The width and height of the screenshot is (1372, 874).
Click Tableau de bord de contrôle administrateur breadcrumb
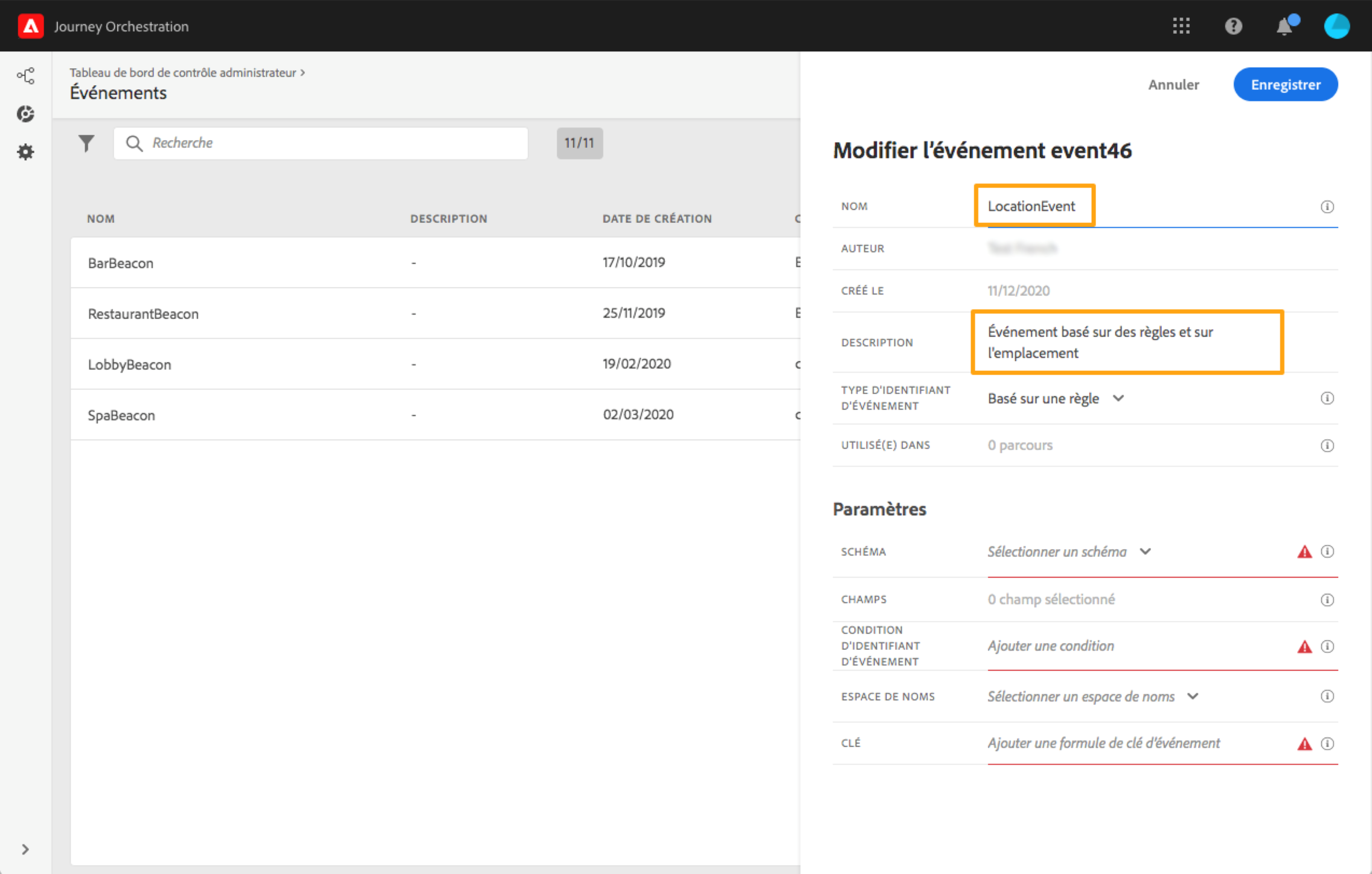(183, 72)
